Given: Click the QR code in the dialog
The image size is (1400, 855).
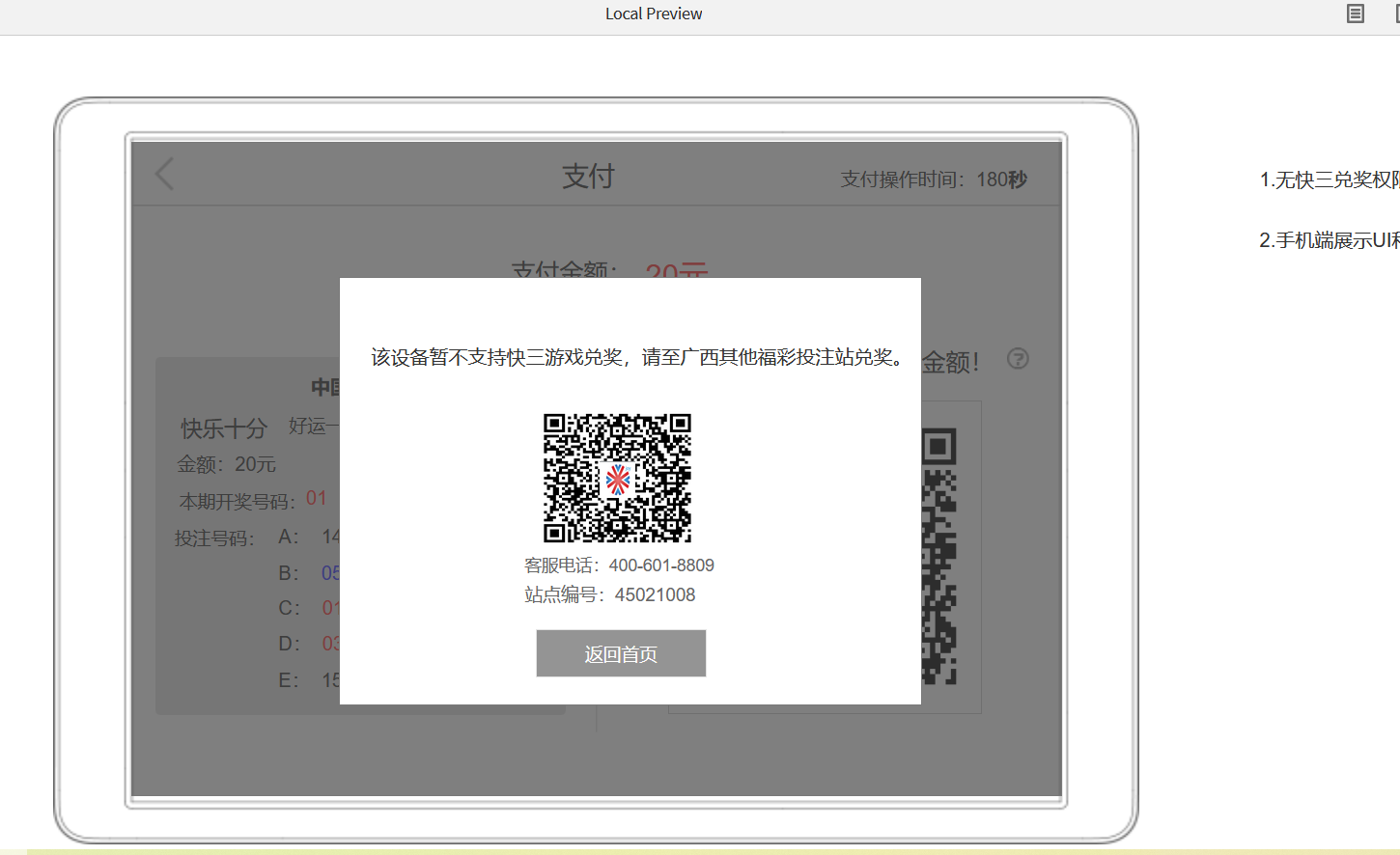Looking at the screenshot, I should pos(617,478).
